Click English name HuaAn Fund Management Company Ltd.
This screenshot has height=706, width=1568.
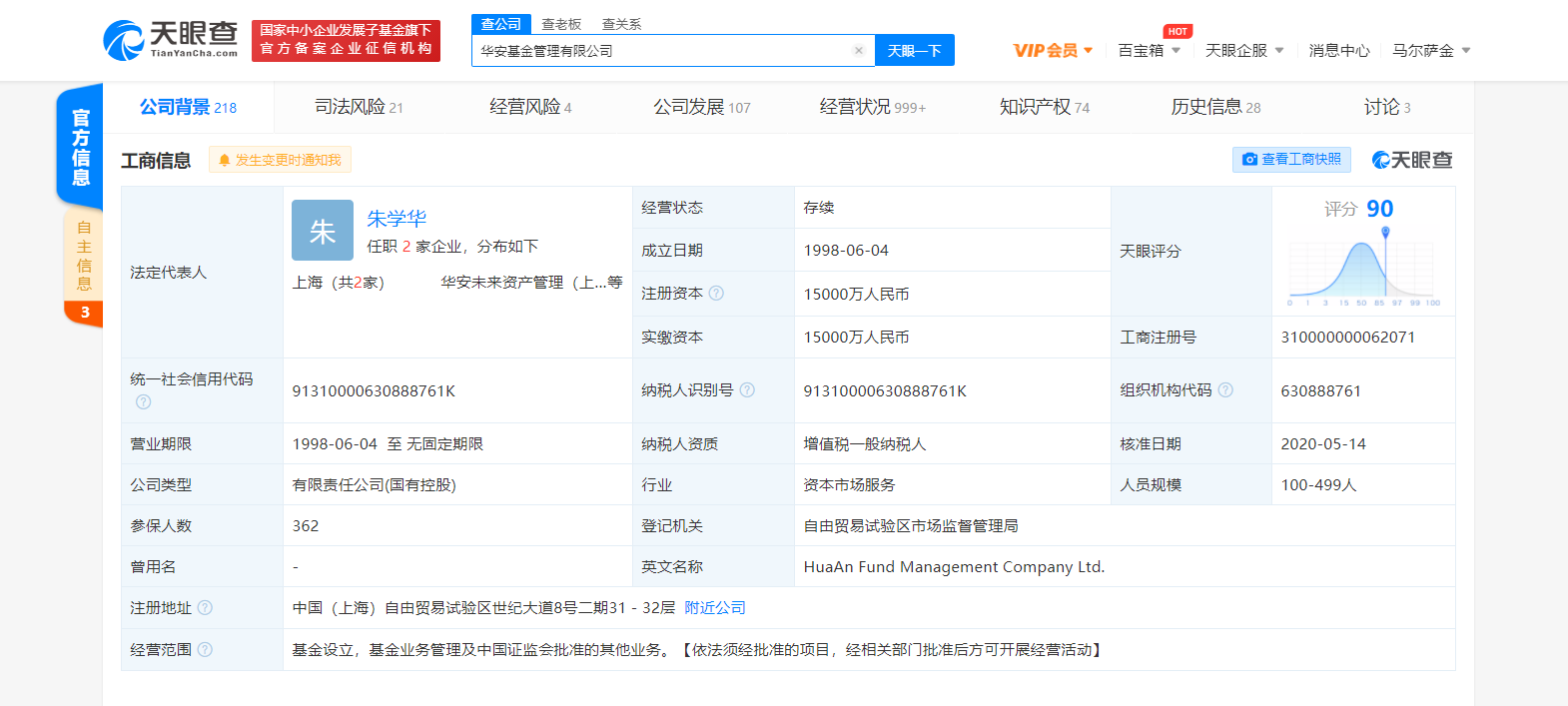pyautogui.click(x=954, y=566)
